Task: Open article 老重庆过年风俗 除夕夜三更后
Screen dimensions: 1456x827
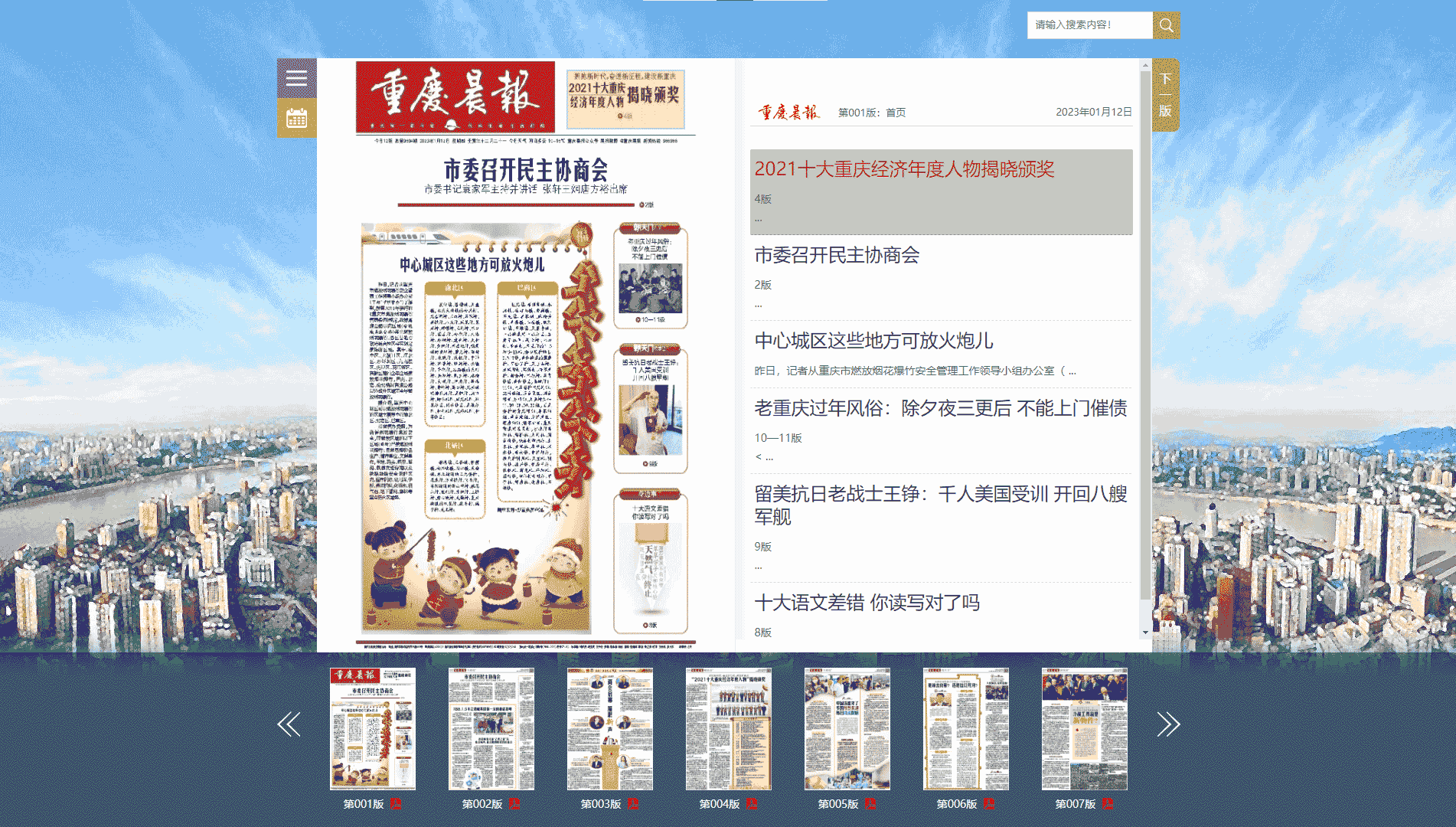Action: (941, 408)
